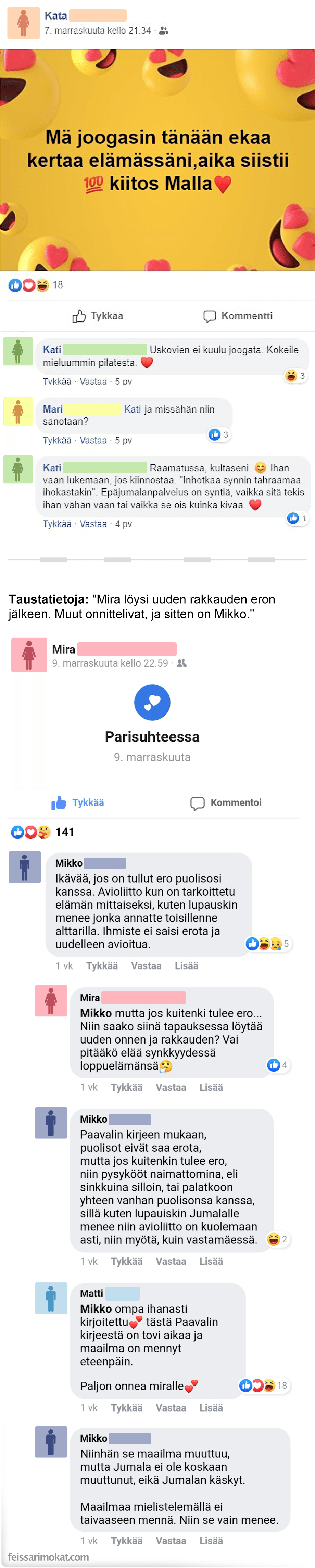Open reaction icons showing 18 reactions
The height and width of the screenshot is (1568, 315).
click(35, 285)
